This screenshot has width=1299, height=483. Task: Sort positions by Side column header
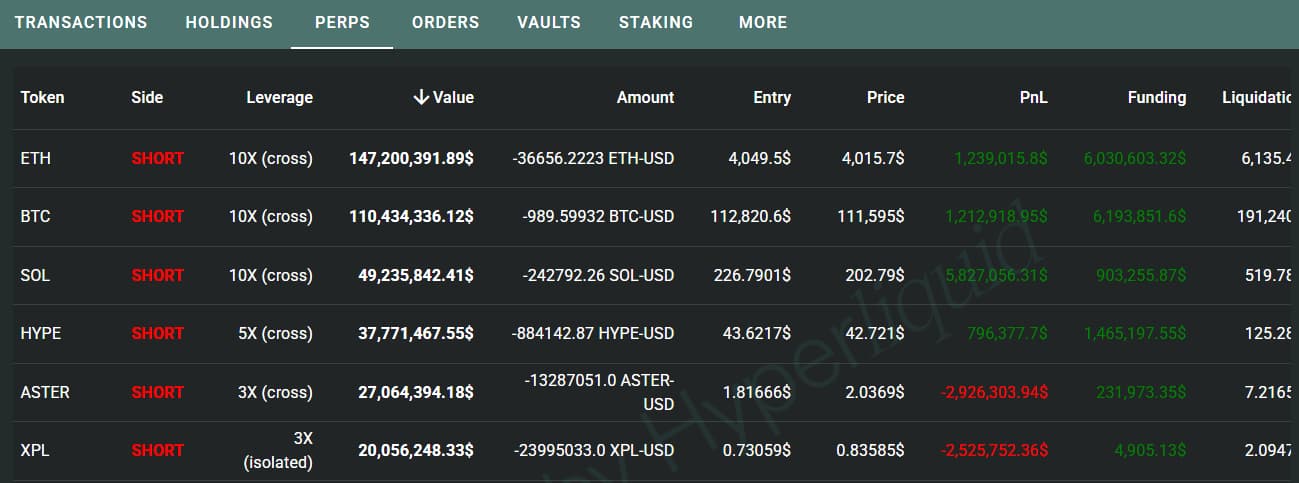click(x=147, y=97)
